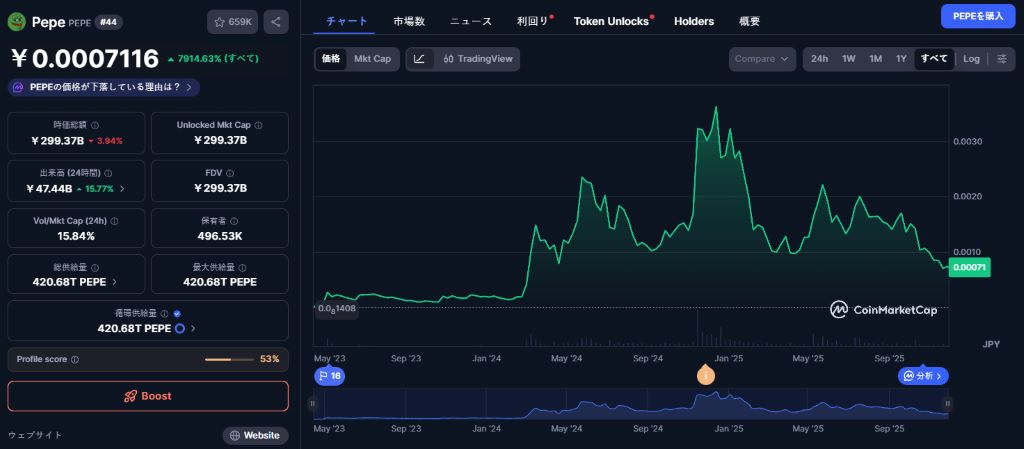The height and width of the screenshot is (449, 1024).
Task: Click the green 0.00071 current price tag
Action: pyautogui.click(x=970, y=267)
